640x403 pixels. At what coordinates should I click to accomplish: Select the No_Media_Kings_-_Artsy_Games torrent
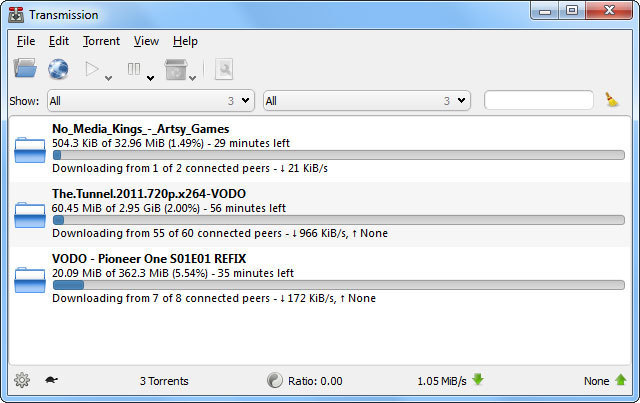[141, 129]
